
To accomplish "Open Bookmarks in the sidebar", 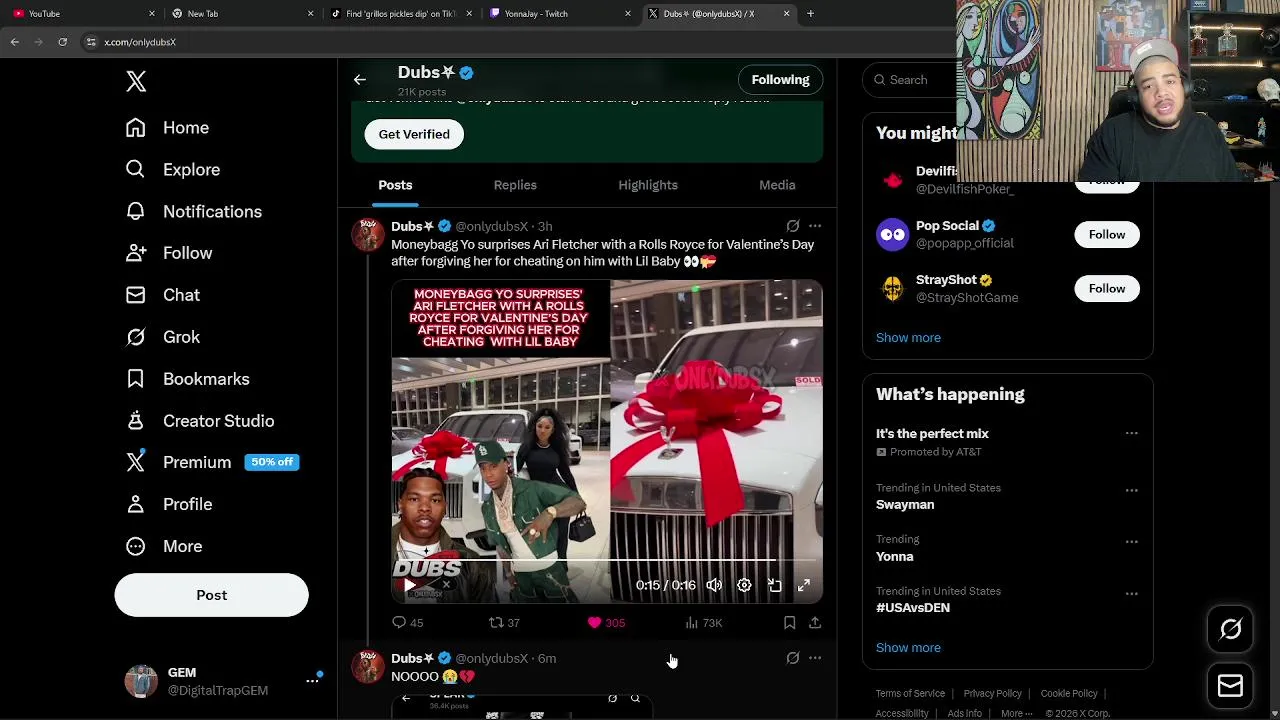I will (188, 380).
